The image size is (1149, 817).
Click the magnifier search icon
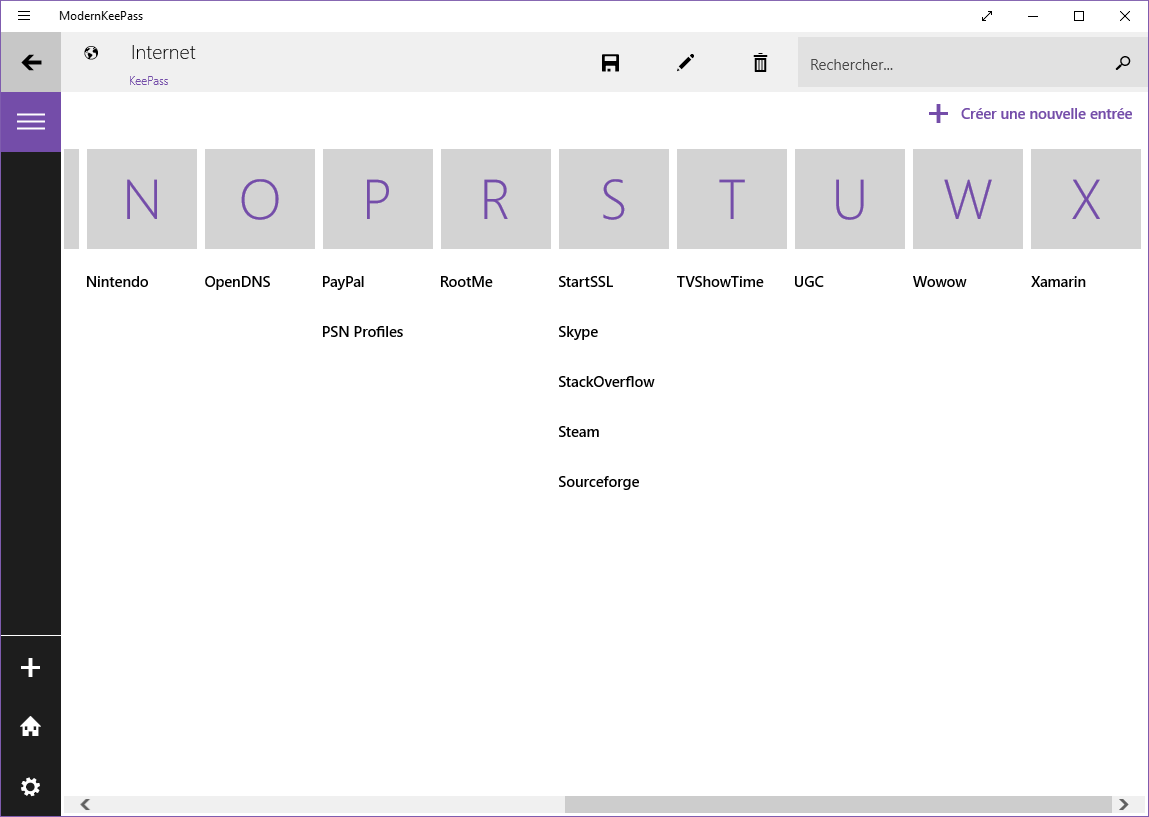tap(1123, 63)
